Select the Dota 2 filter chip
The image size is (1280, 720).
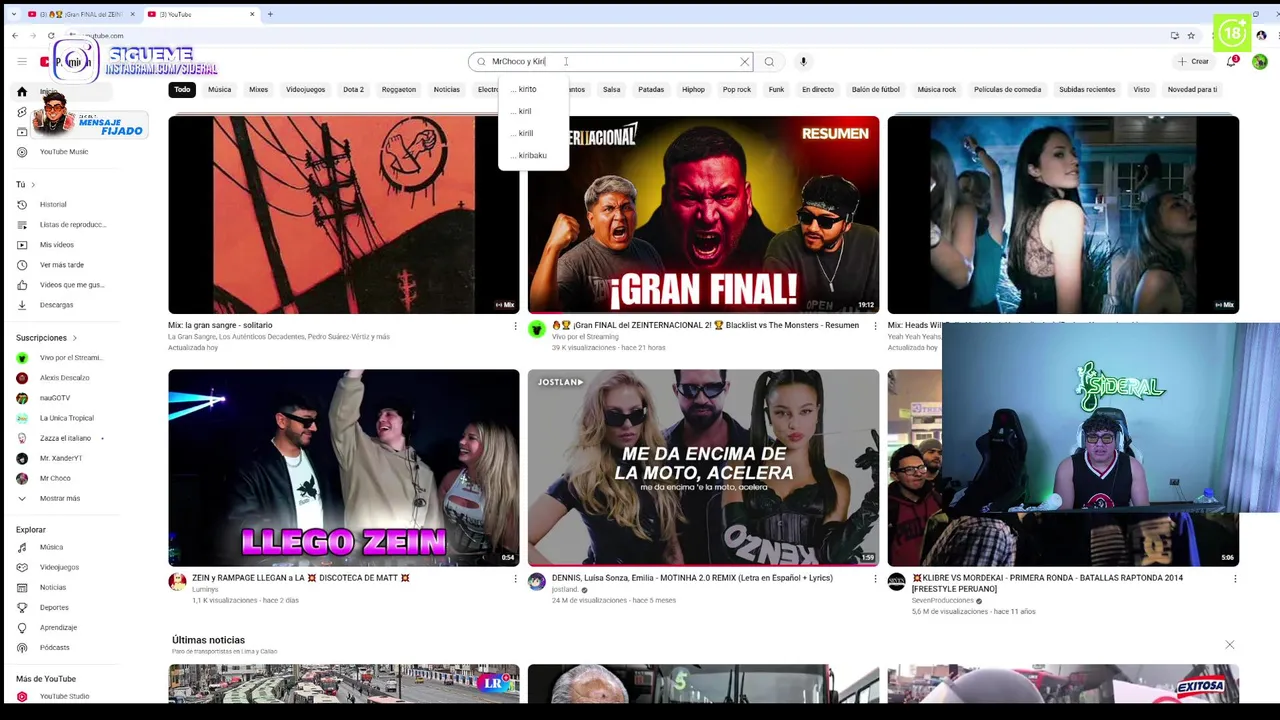click(353, 90)
